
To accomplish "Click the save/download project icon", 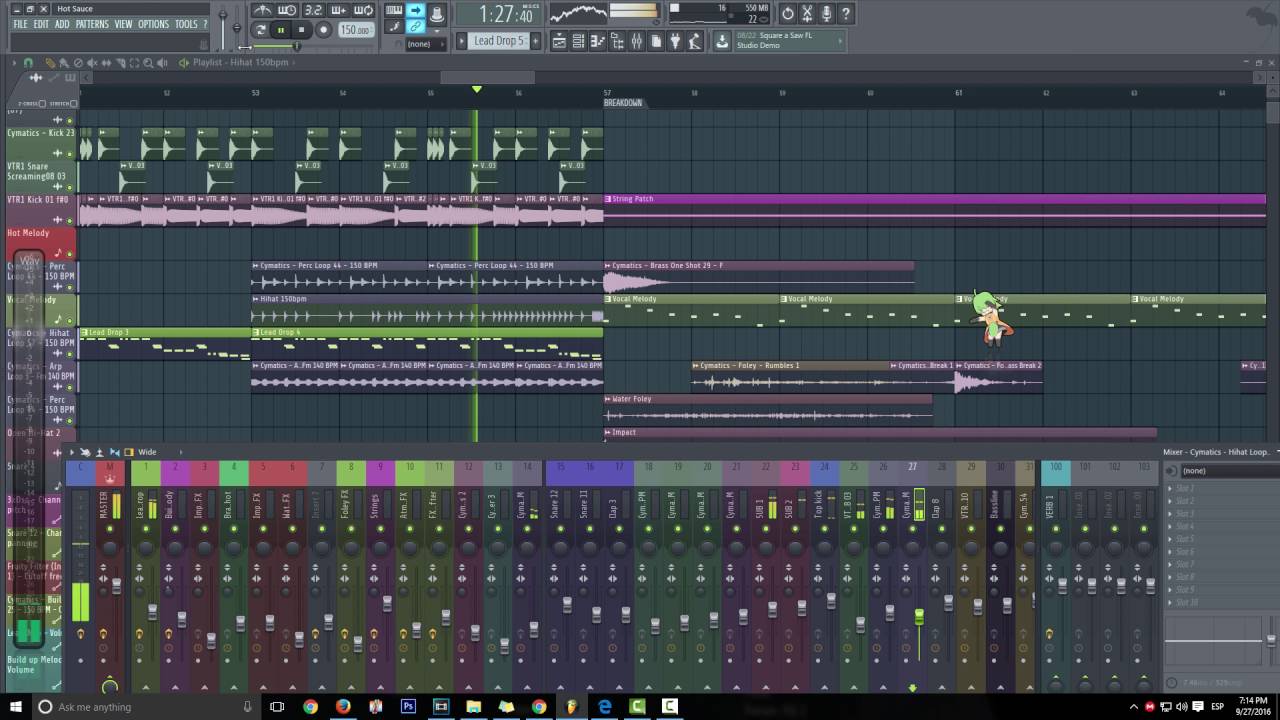I will [720, 41].
